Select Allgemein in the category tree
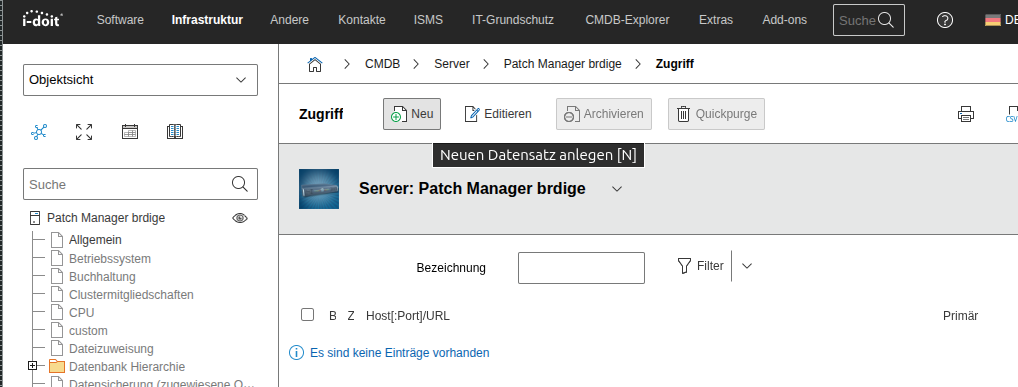Screen dimensions: 1018x387 click(95, 240)
